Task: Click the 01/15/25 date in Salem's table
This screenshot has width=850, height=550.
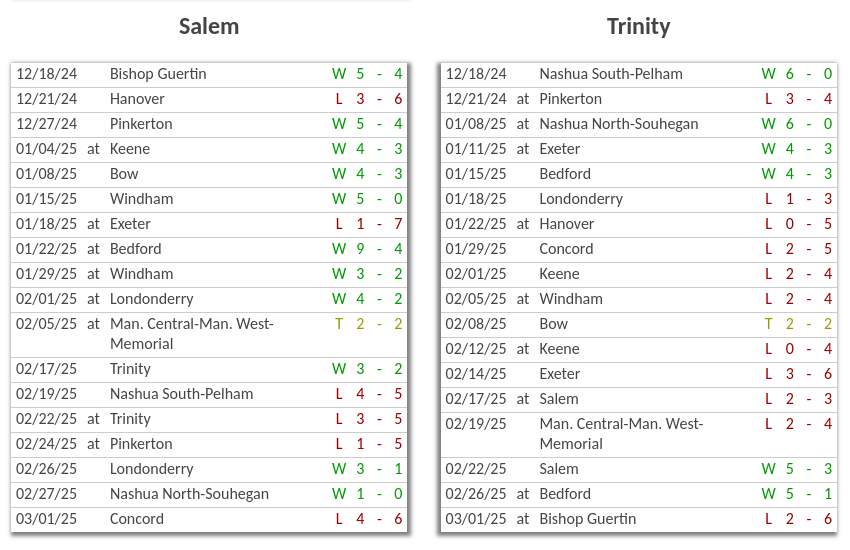Action: click(x=47, y=199)
